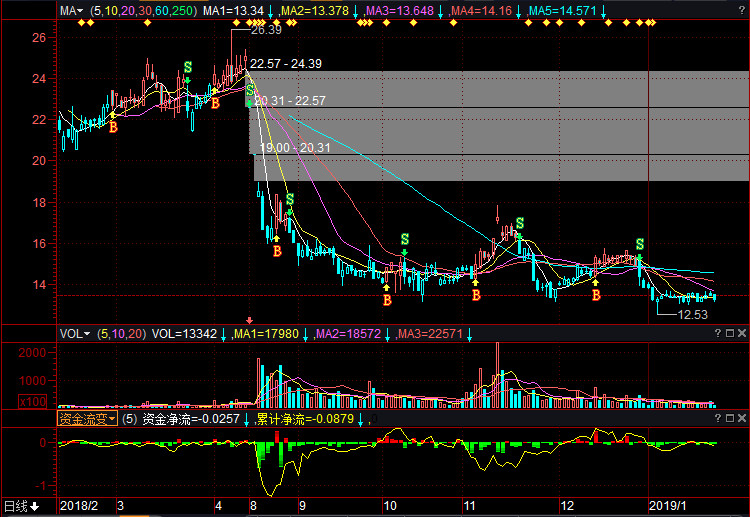The image size is (750, 517).
Task: Click the first yellow diamond event marker
Action: coord(82,23)
